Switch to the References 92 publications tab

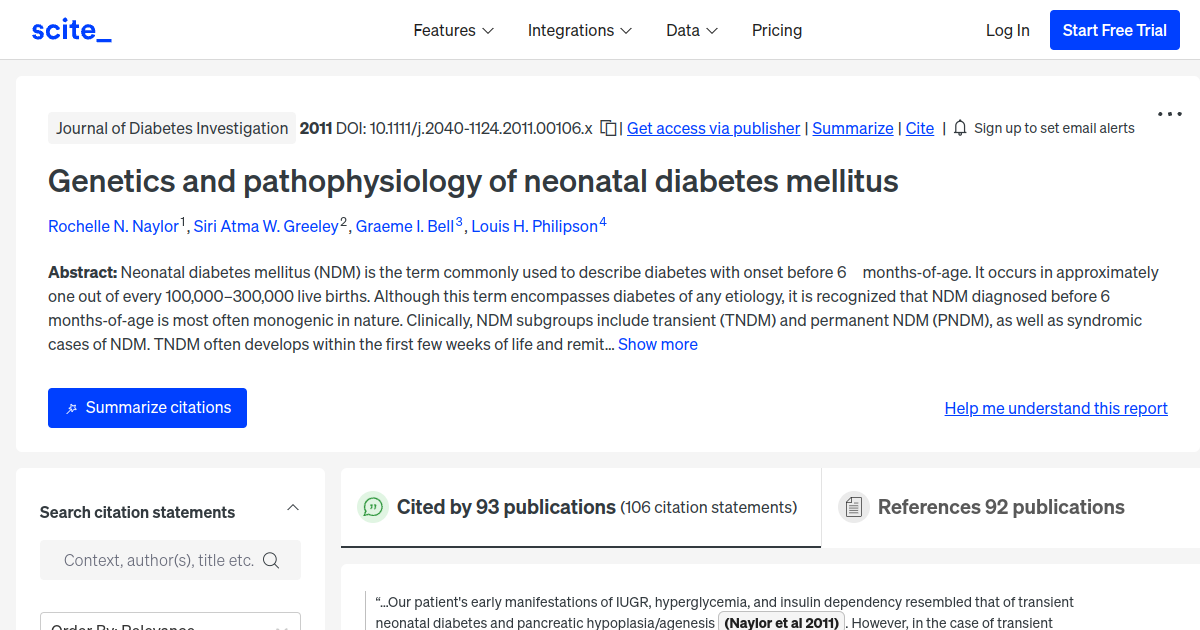tap(1000, 507)
